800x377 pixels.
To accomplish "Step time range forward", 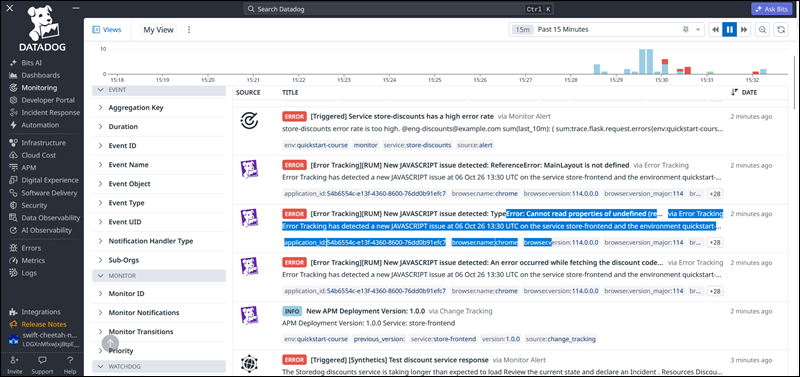I will click(x=744, y=30).
